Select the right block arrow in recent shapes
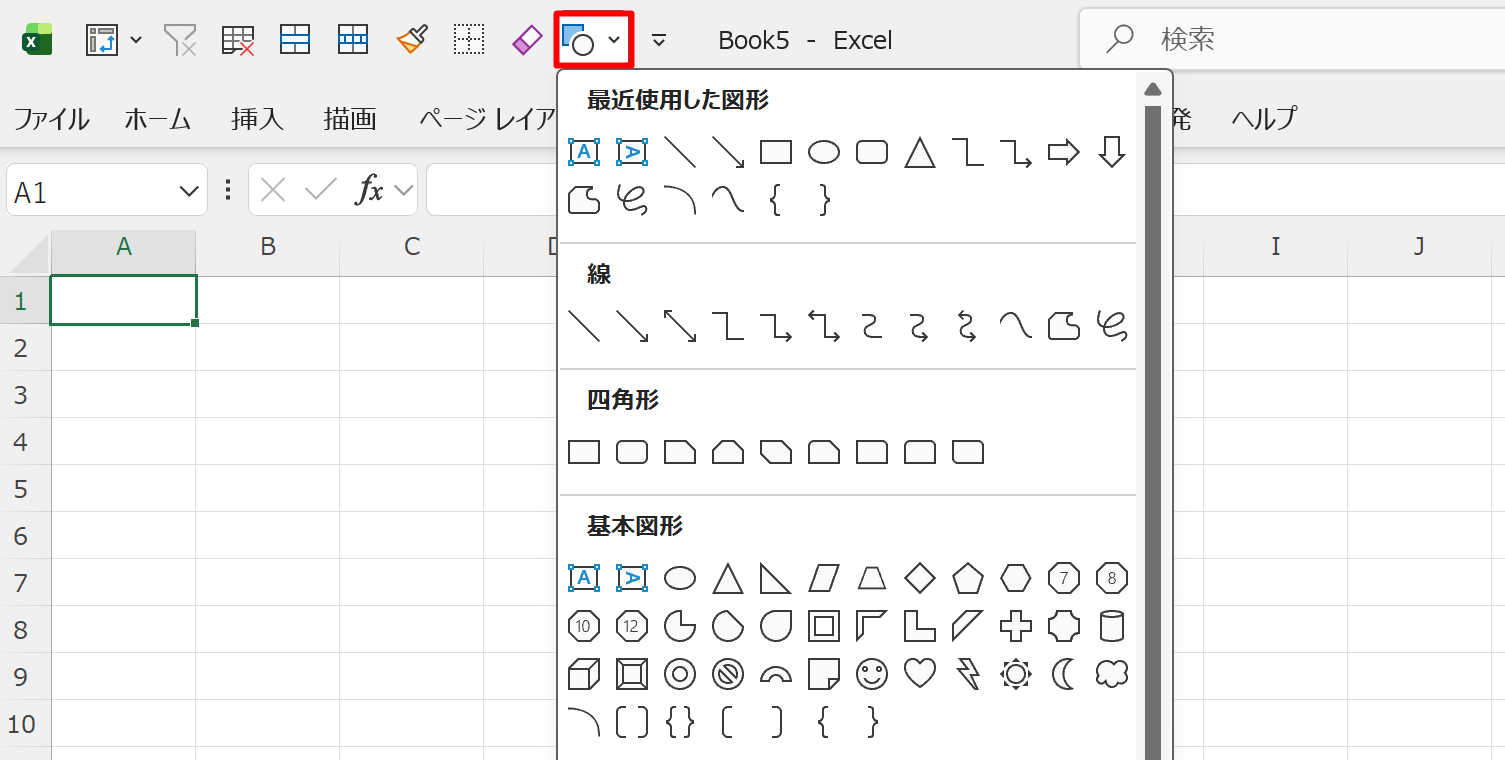Viewport: 1505px width, 760px height. [1064, 152]
